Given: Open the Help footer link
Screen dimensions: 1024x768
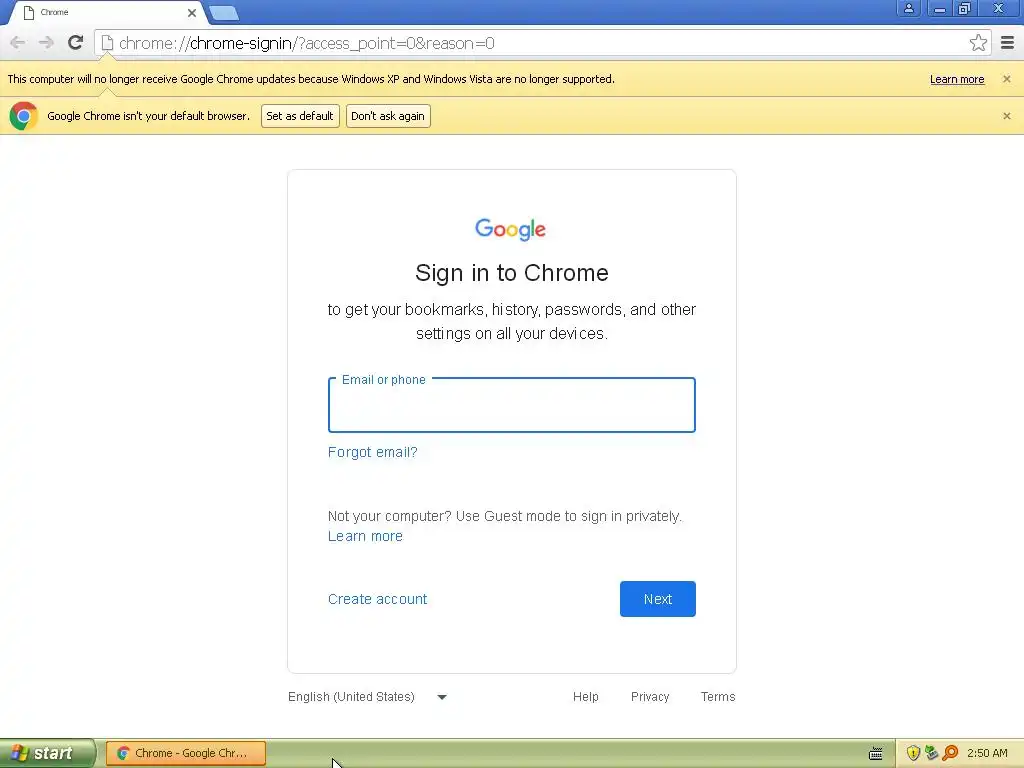Looking at the screenshot, I should tap(586, 697).
